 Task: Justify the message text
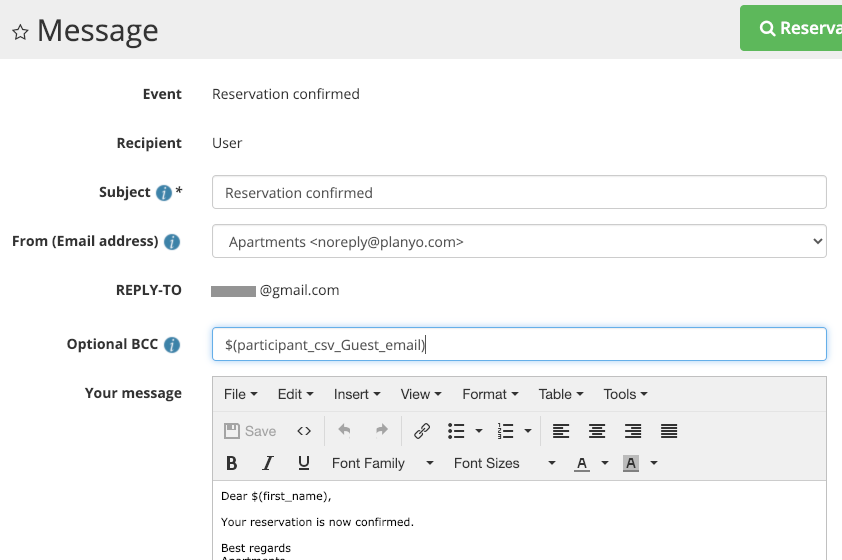coord(669,431)
